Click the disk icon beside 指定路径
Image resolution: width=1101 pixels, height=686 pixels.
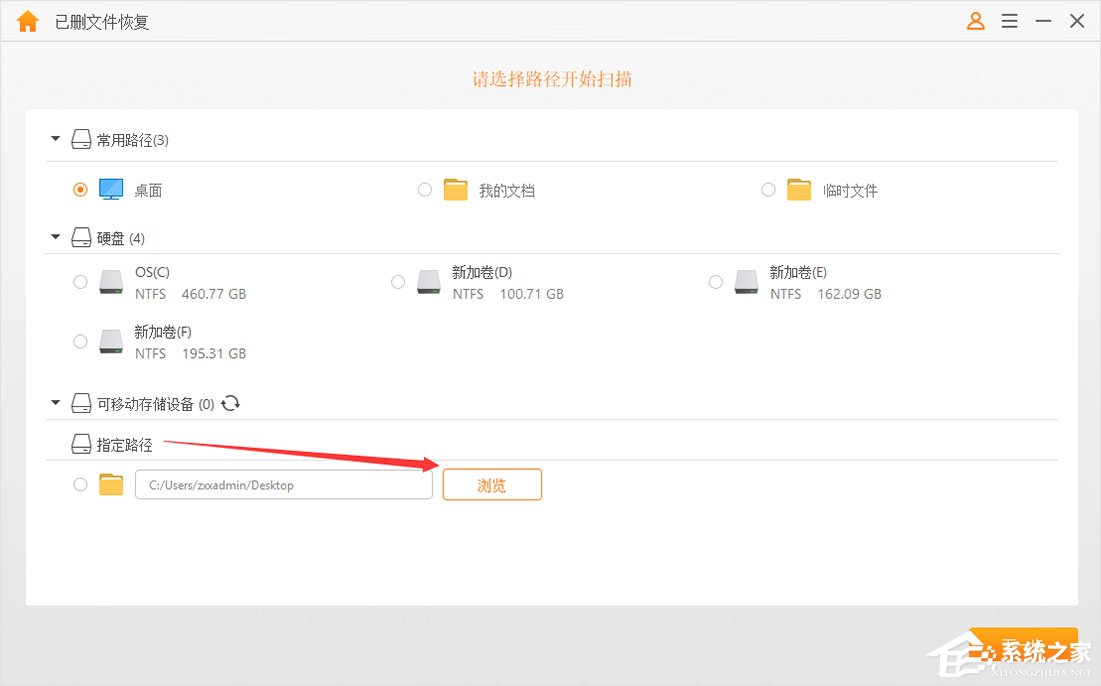[81, 444]
